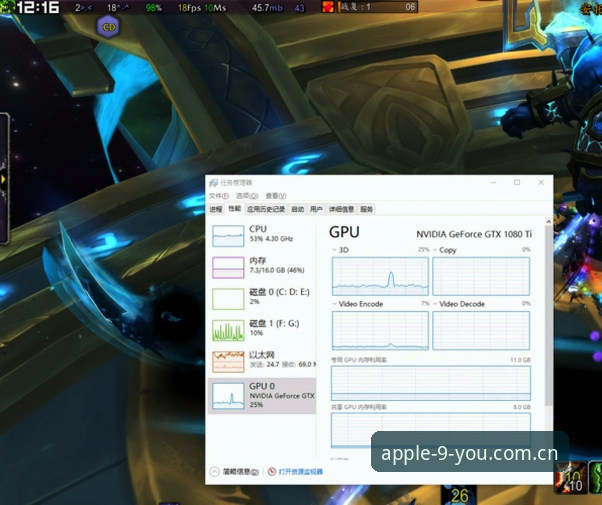
Task: Click the 7.3/16.0 GB (46%) memory text
Action: 277,270
